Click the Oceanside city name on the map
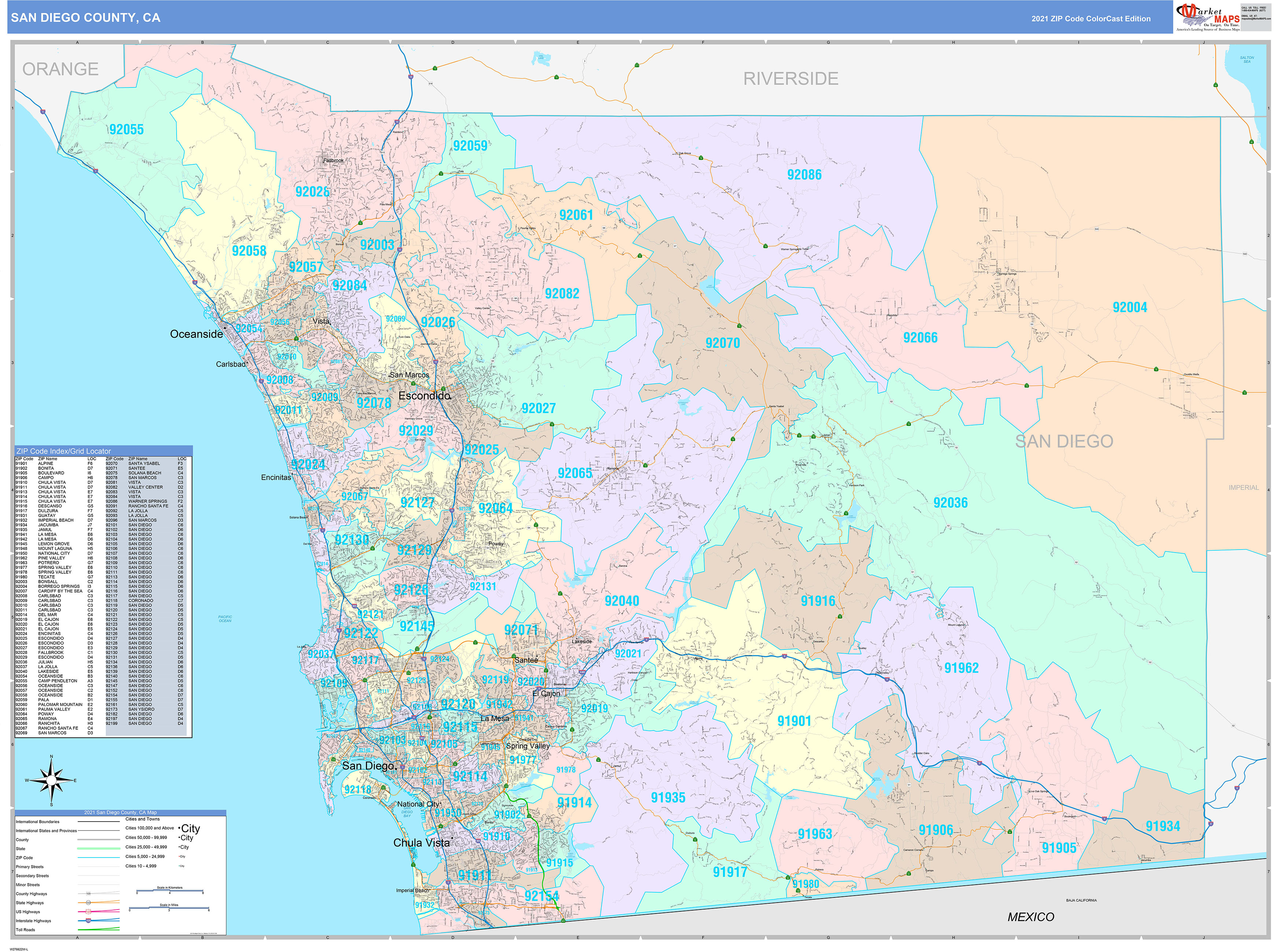The image size is (1277, 952). point(196,334)
